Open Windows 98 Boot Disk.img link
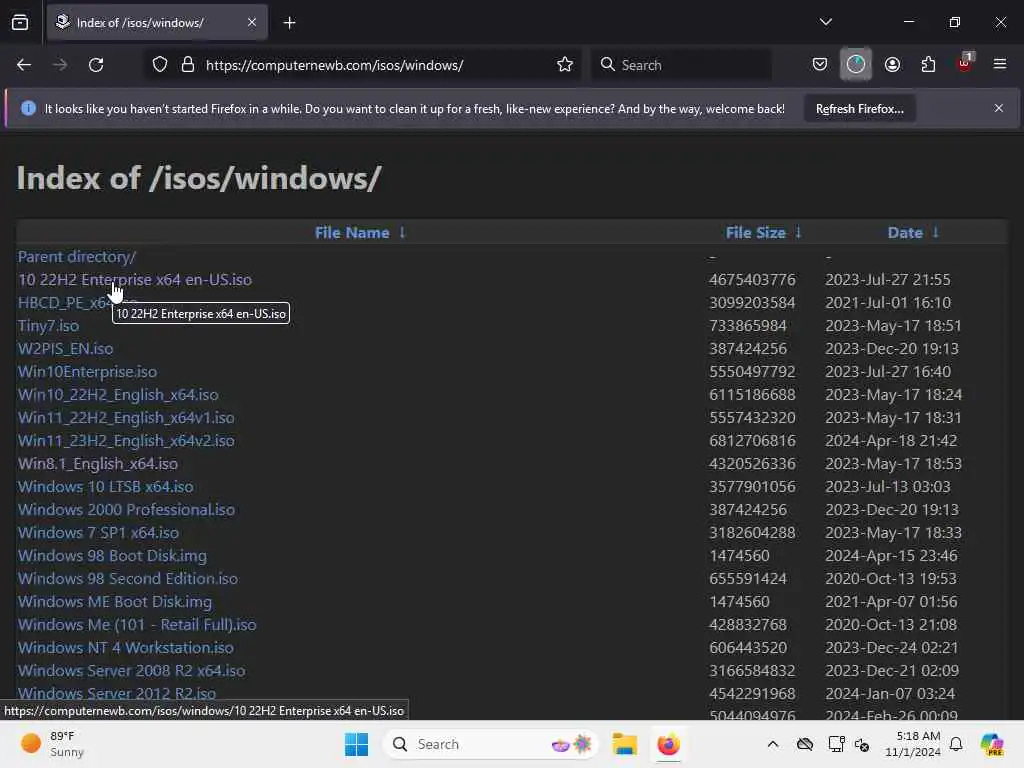This screenshot has height=768, width=1024. (112, 556)
